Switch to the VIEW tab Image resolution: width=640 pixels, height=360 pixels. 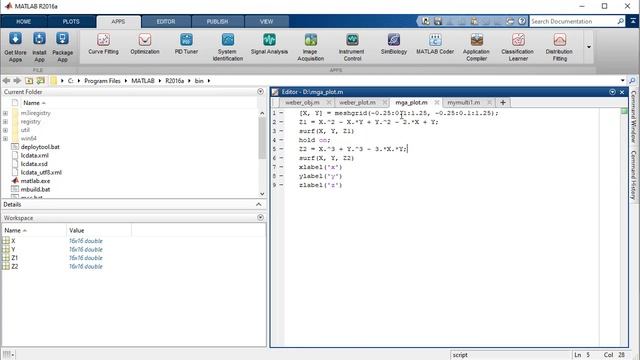[267, 21]
